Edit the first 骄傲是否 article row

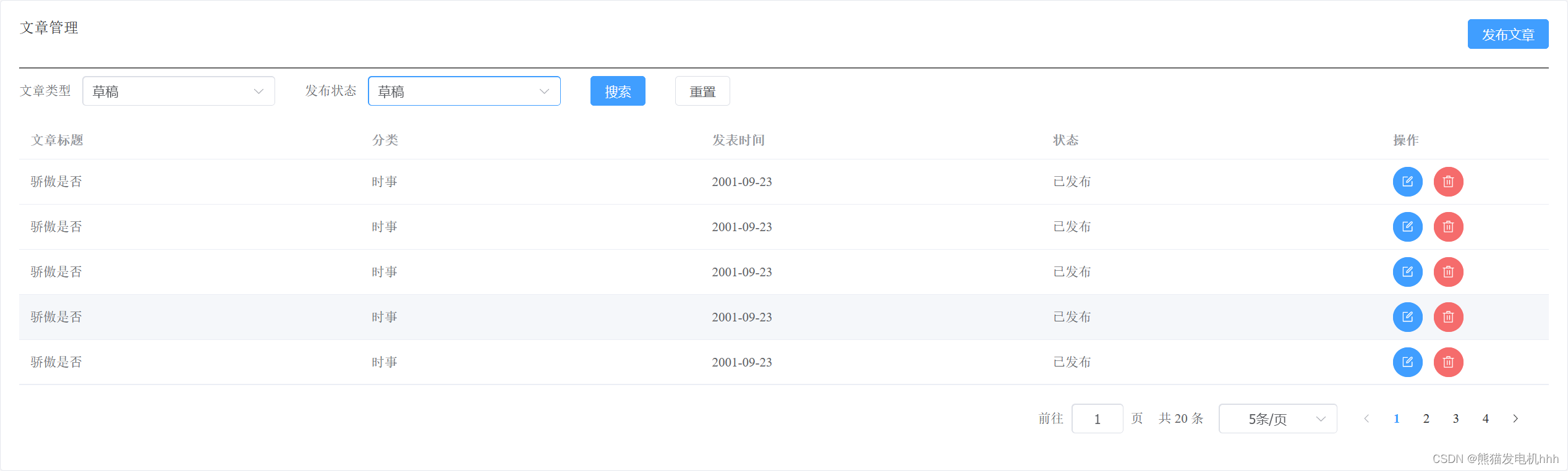point(1407,182)
